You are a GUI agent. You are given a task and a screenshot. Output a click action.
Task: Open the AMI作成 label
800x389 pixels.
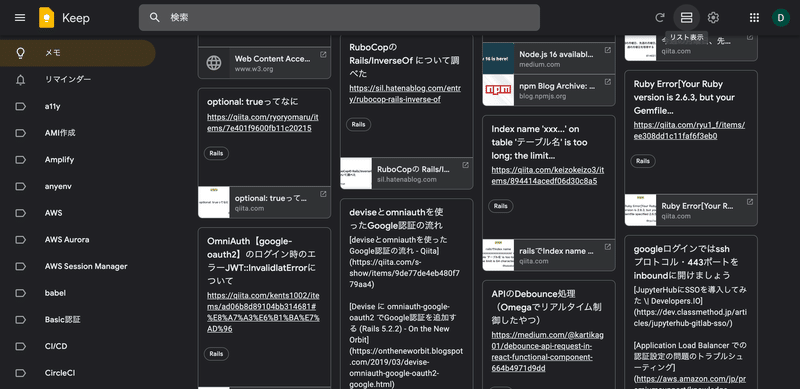pos(78,133)
